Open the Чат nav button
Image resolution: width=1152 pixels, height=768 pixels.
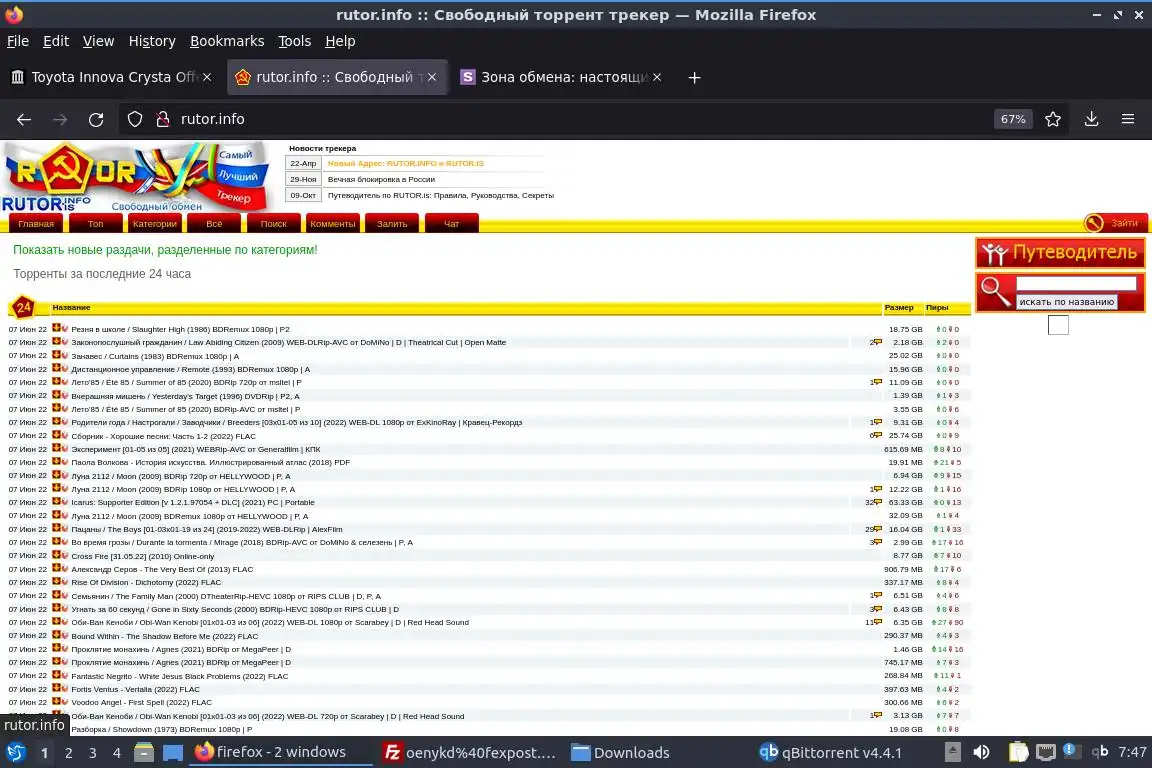coord(451,223)
